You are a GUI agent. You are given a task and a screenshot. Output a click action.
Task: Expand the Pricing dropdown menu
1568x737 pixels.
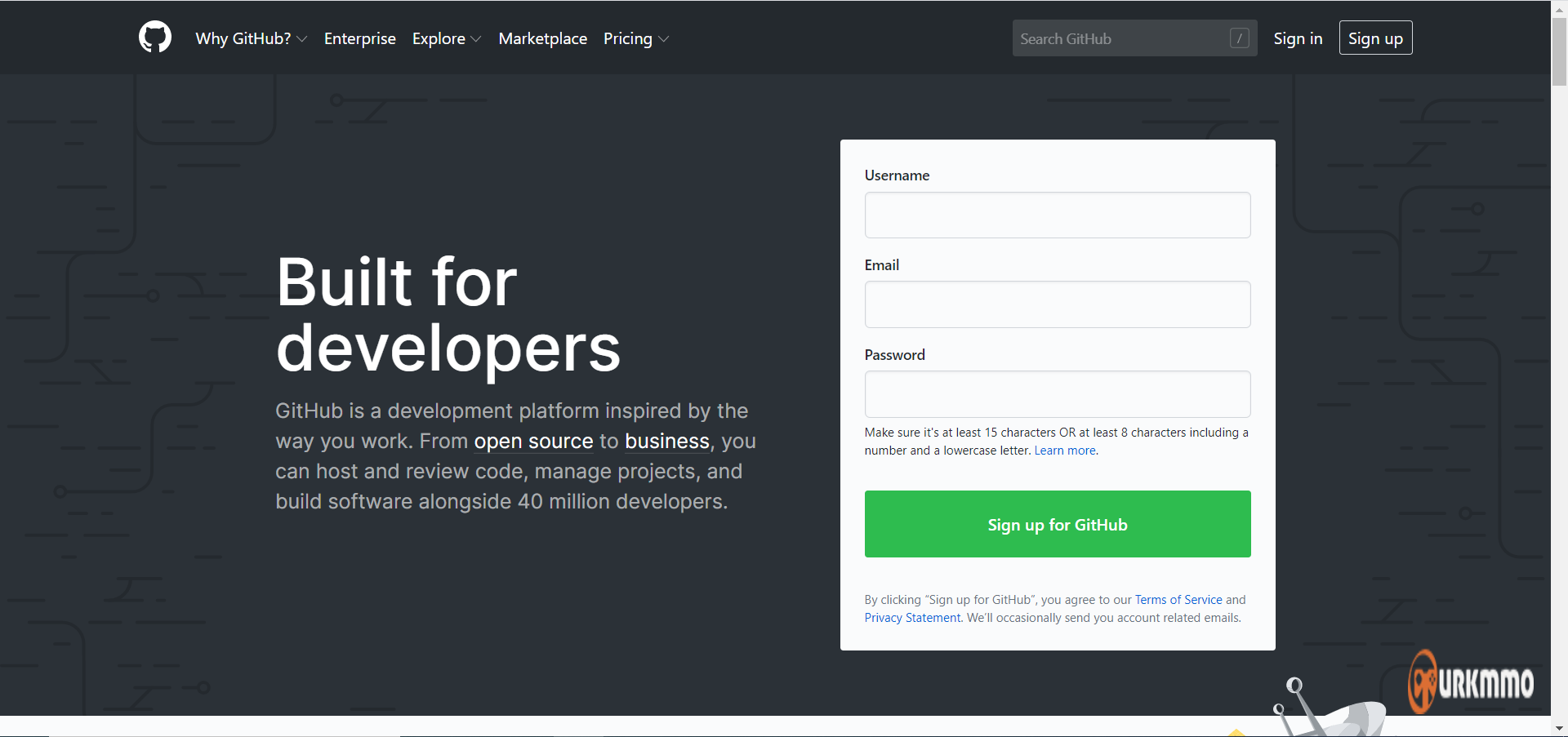pos(636,38)
